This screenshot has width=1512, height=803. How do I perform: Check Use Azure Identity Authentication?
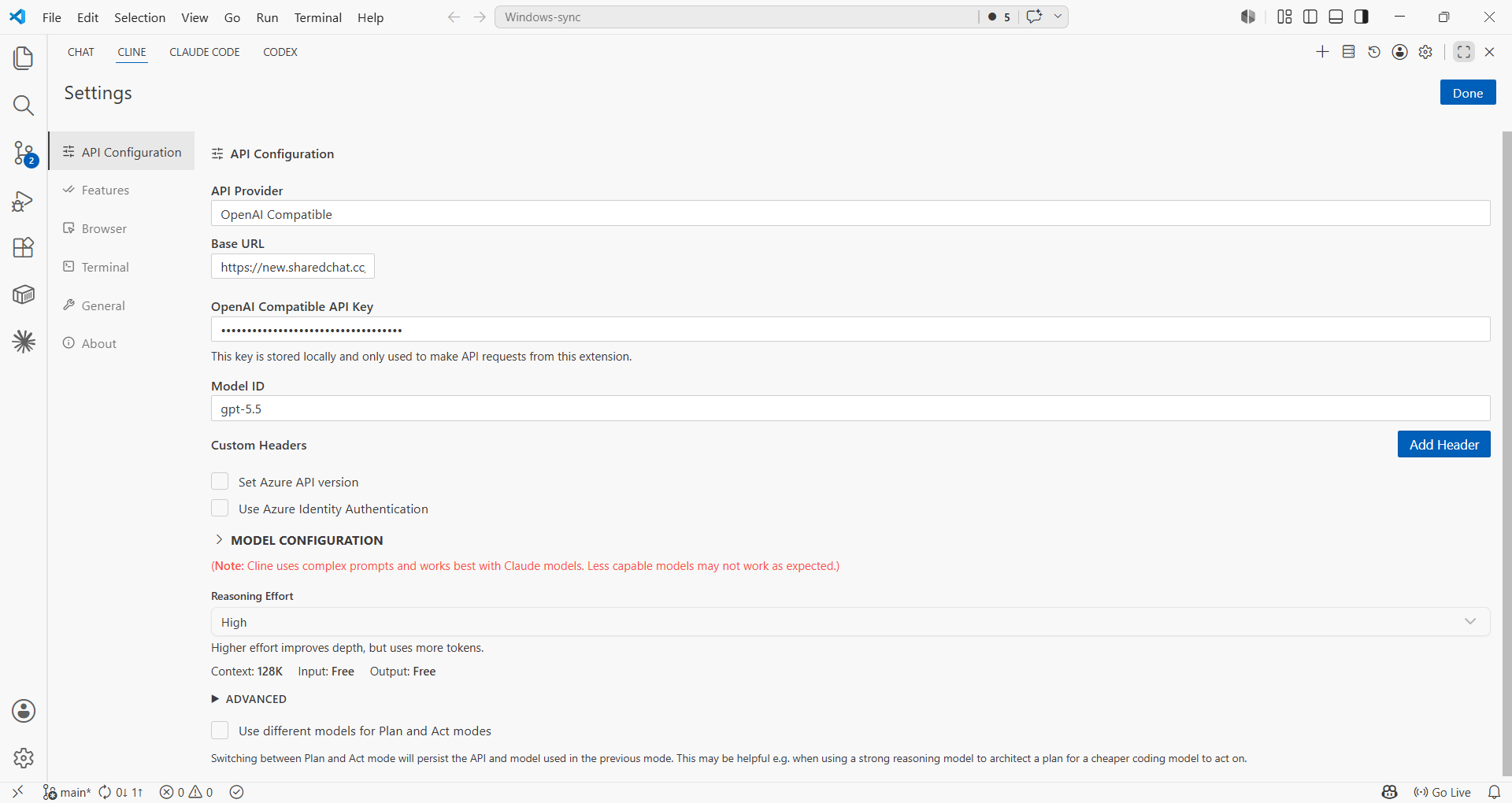(x=220, y=508)
